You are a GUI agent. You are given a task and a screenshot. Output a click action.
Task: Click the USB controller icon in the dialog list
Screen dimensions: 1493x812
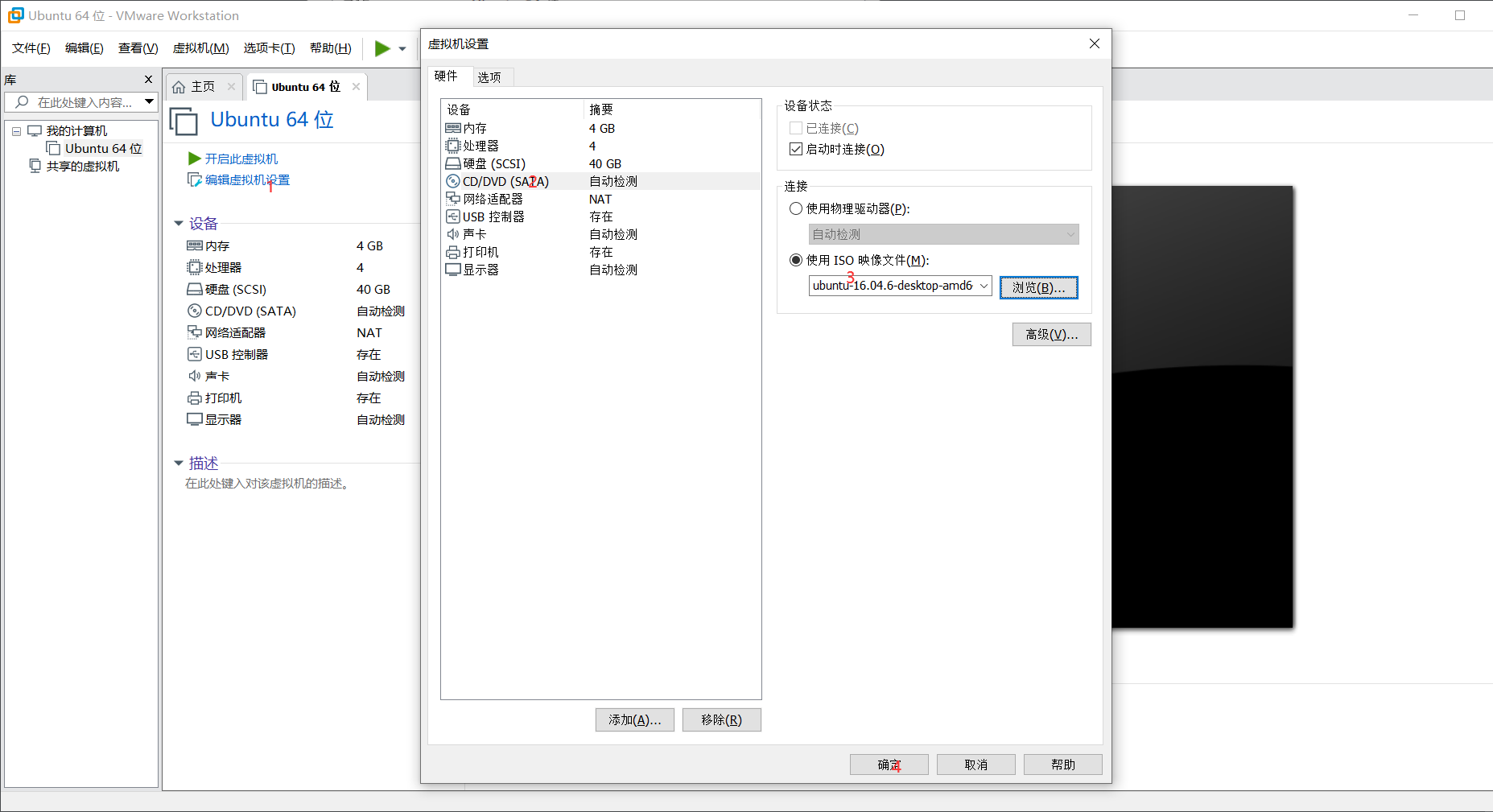453,216
